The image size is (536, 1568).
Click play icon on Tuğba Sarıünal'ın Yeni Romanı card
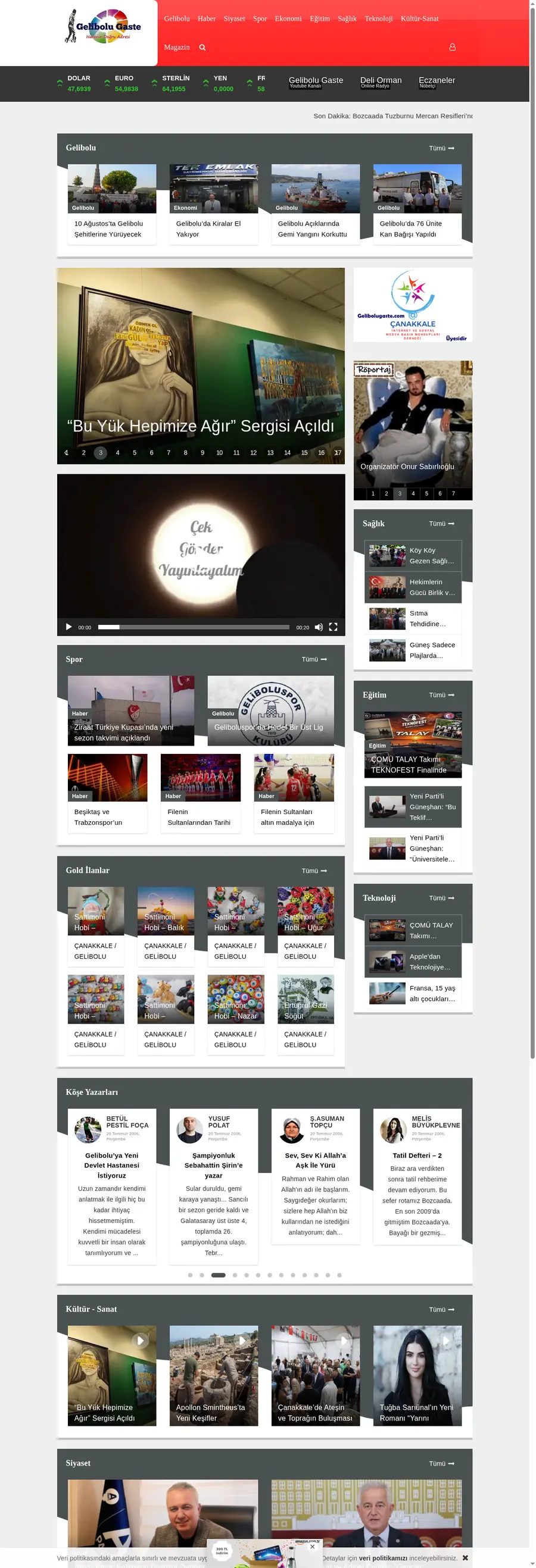coord(445,1339)
